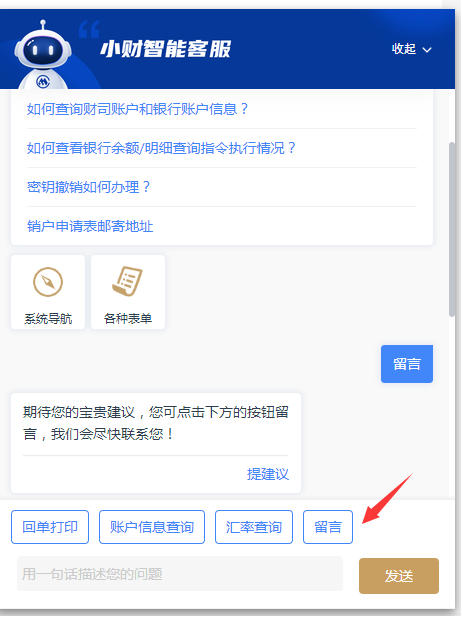Click the robot mascot avatar
The width and height of the screenshot is (463, 617).
[43, 55]
